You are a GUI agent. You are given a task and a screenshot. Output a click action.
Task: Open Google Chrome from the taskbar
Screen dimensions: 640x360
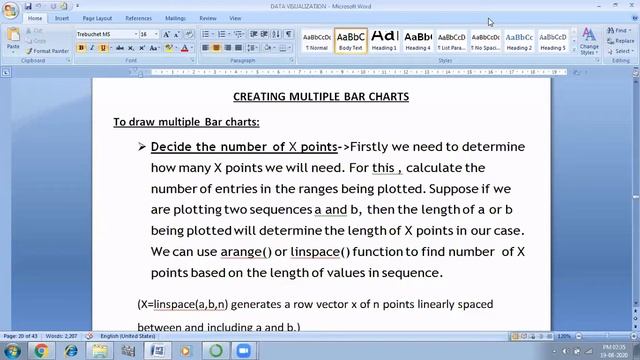click(41, 351)
